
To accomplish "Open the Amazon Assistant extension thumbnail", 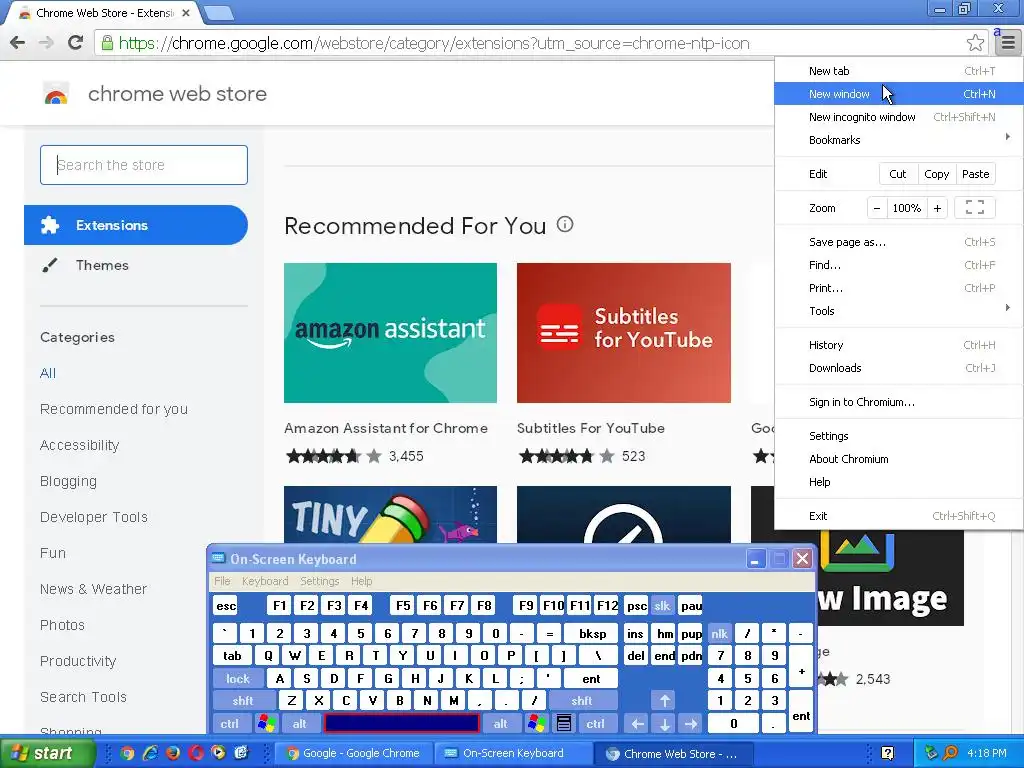I will point(391,333).
